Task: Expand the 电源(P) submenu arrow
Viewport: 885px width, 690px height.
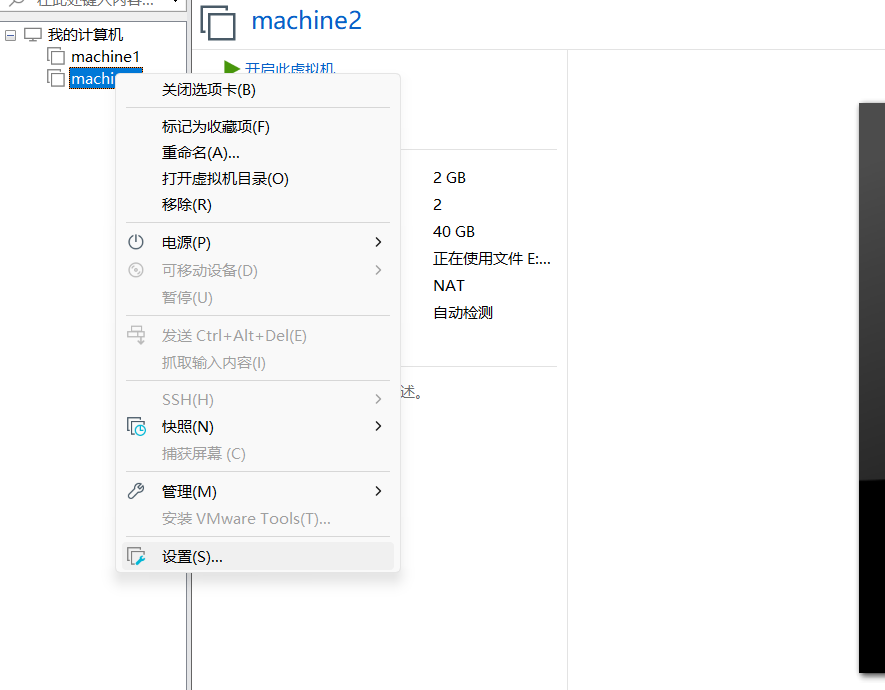Action: click(378, 242)
